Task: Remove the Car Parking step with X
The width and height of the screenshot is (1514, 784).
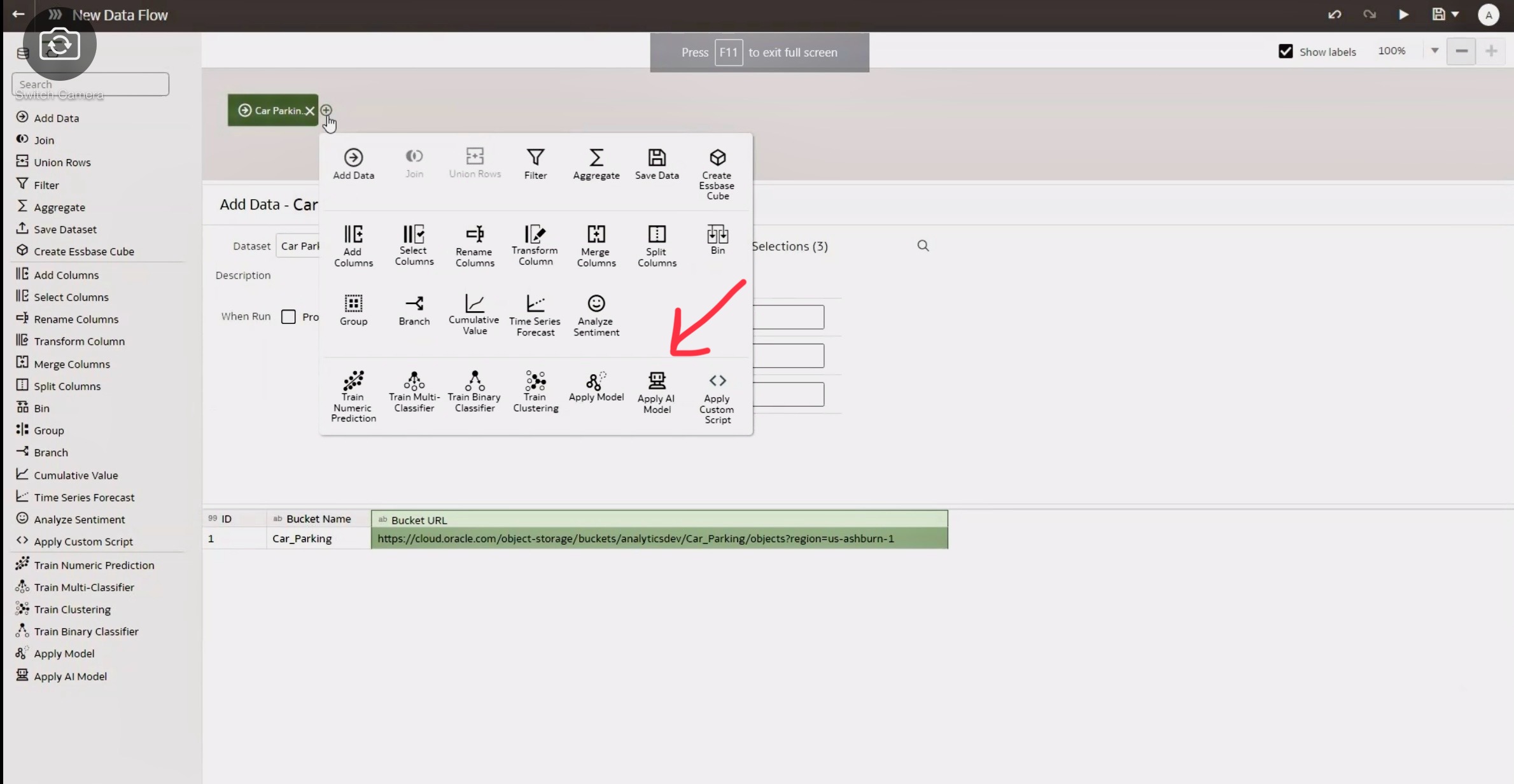Action: [309, 111]
